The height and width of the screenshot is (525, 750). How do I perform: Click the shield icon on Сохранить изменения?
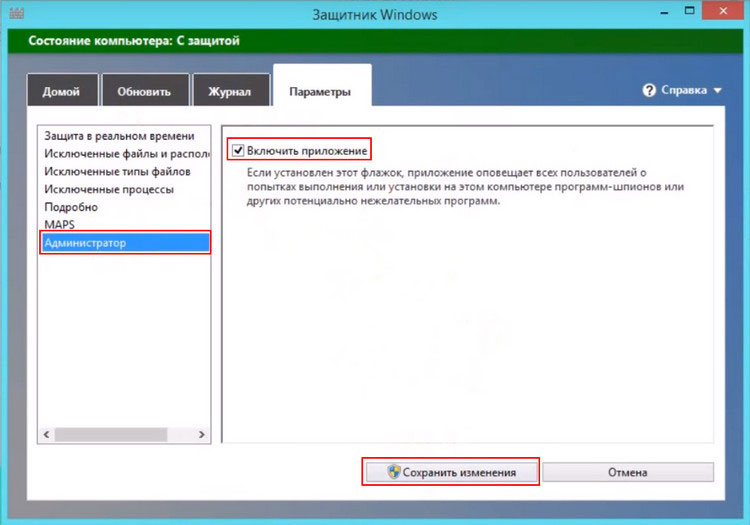pos(395,472)
